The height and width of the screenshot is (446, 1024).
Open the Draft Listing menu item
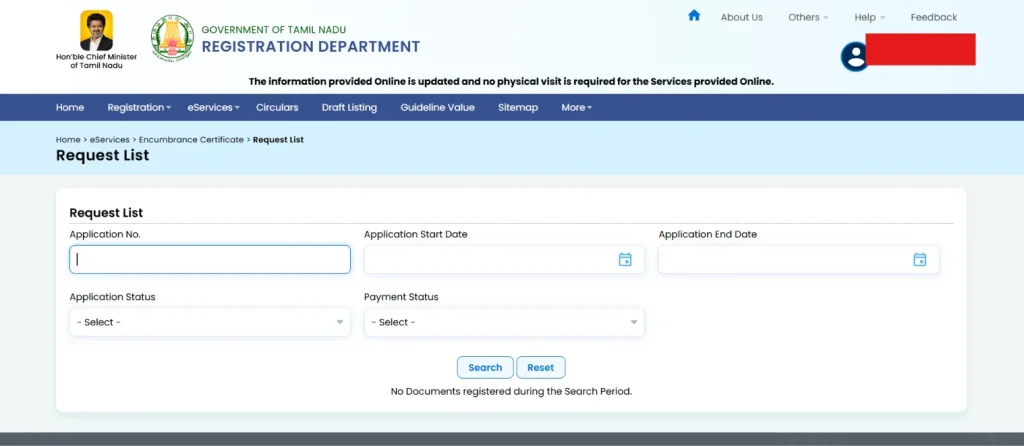[x=349, y=108]
